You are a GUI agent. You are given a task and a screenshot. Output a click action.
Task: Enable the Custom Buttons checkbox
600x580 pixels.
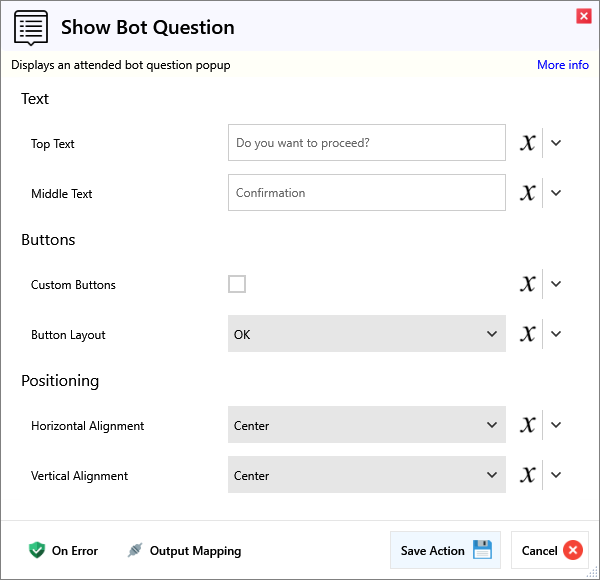pyautogui.click(x=237, y=284)
